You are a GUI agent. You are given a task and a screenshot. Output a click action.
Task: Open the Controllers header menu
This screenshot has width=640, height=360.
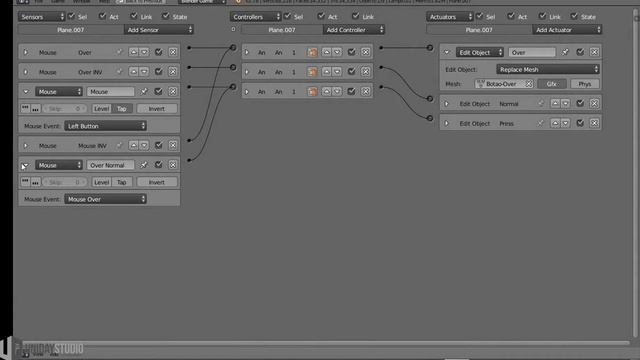256,17
